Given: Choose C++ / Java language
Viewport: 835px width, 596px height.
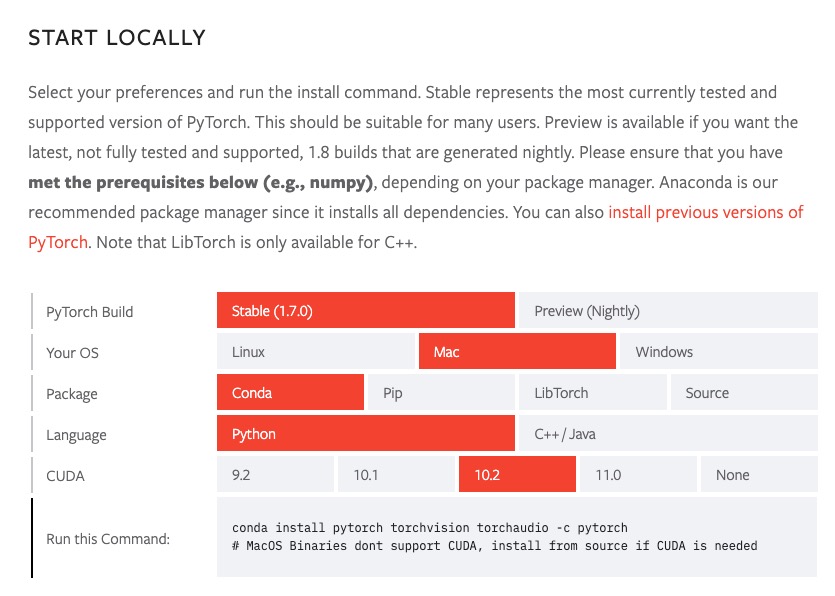Looking at the screenshot, I should [x=668, y=434].
